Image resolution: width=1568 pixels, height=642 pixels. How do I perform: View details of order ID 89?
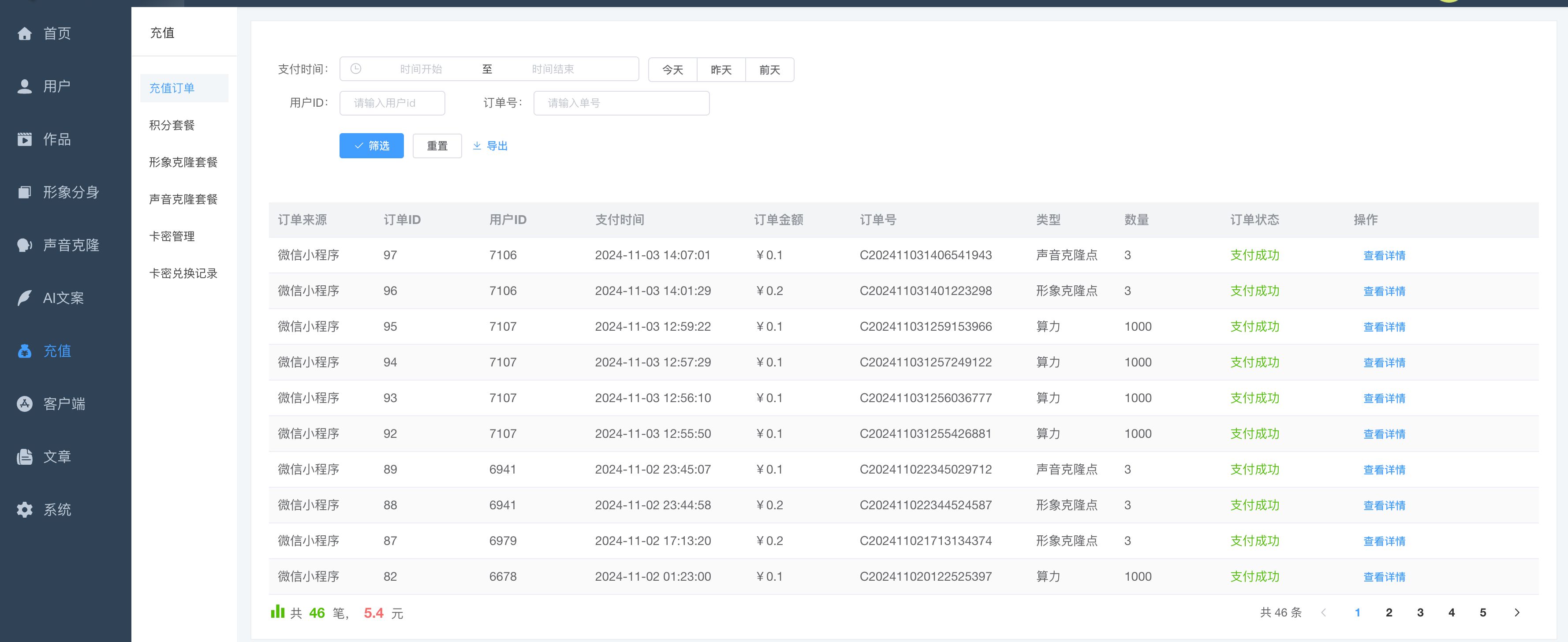(x=1384, y=470)
